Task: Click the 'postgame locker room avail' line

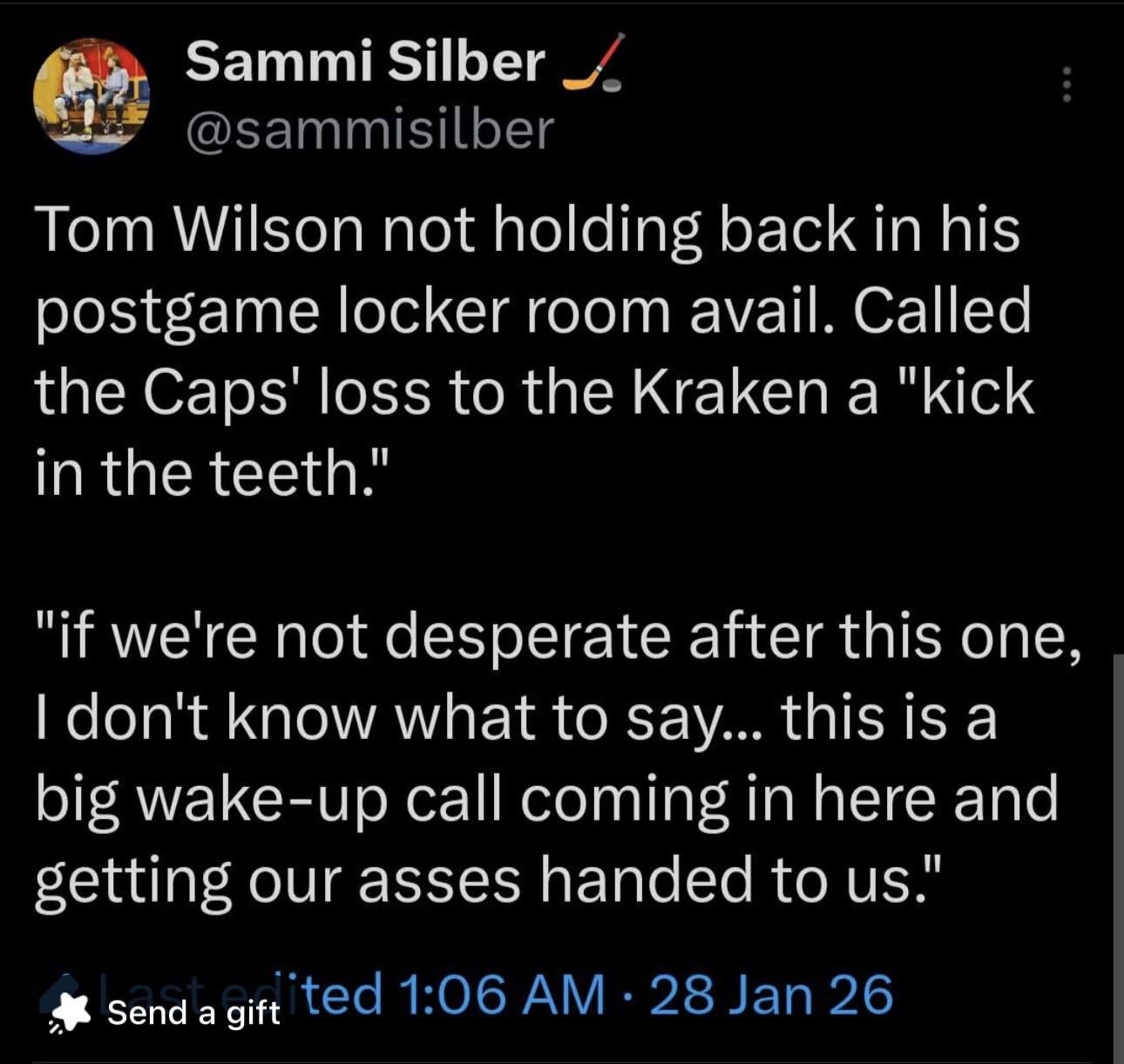Action: pos(532,311)
